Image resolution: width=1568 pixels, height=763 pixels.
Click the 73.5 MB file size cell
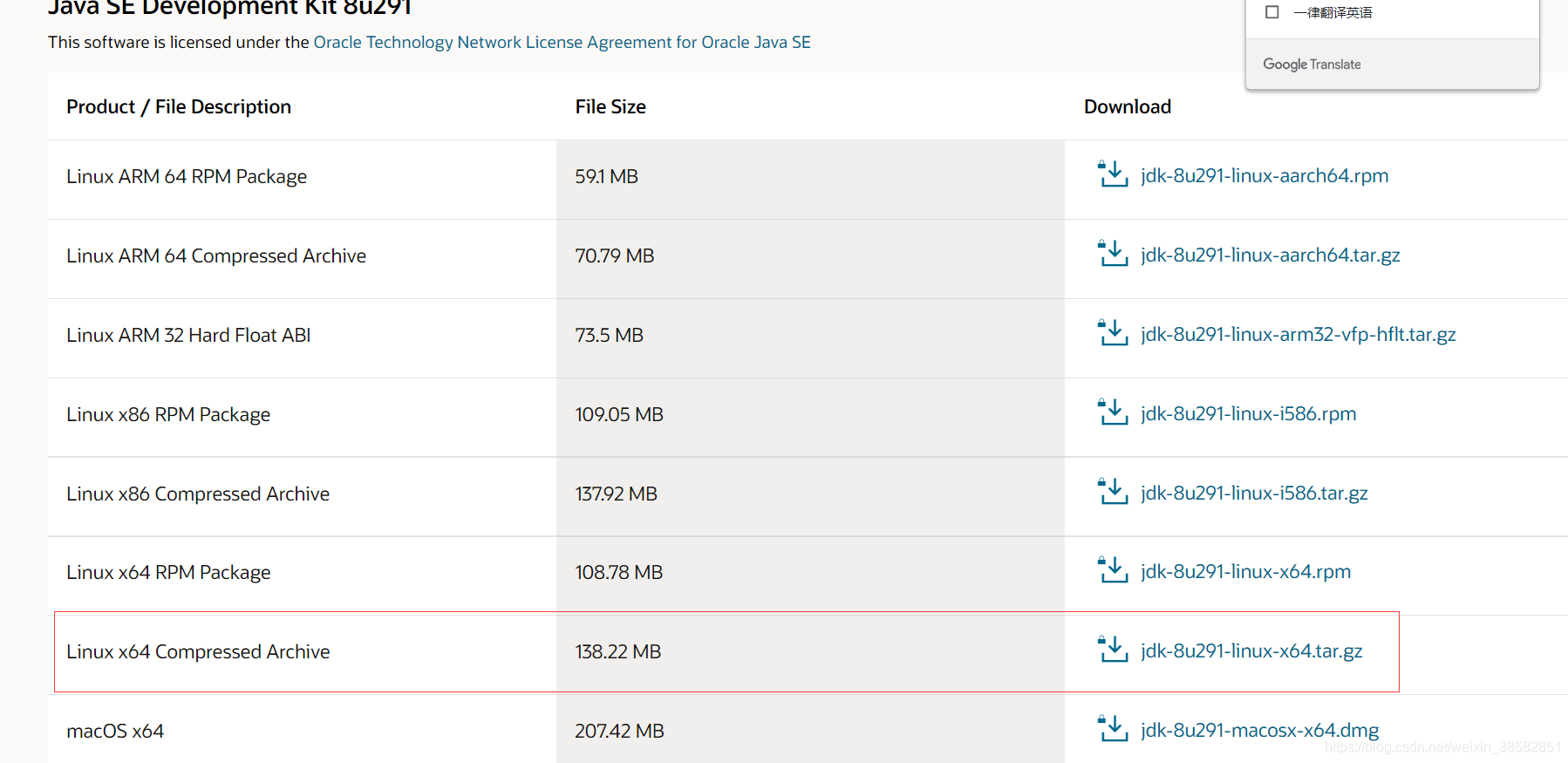[810, 338]
